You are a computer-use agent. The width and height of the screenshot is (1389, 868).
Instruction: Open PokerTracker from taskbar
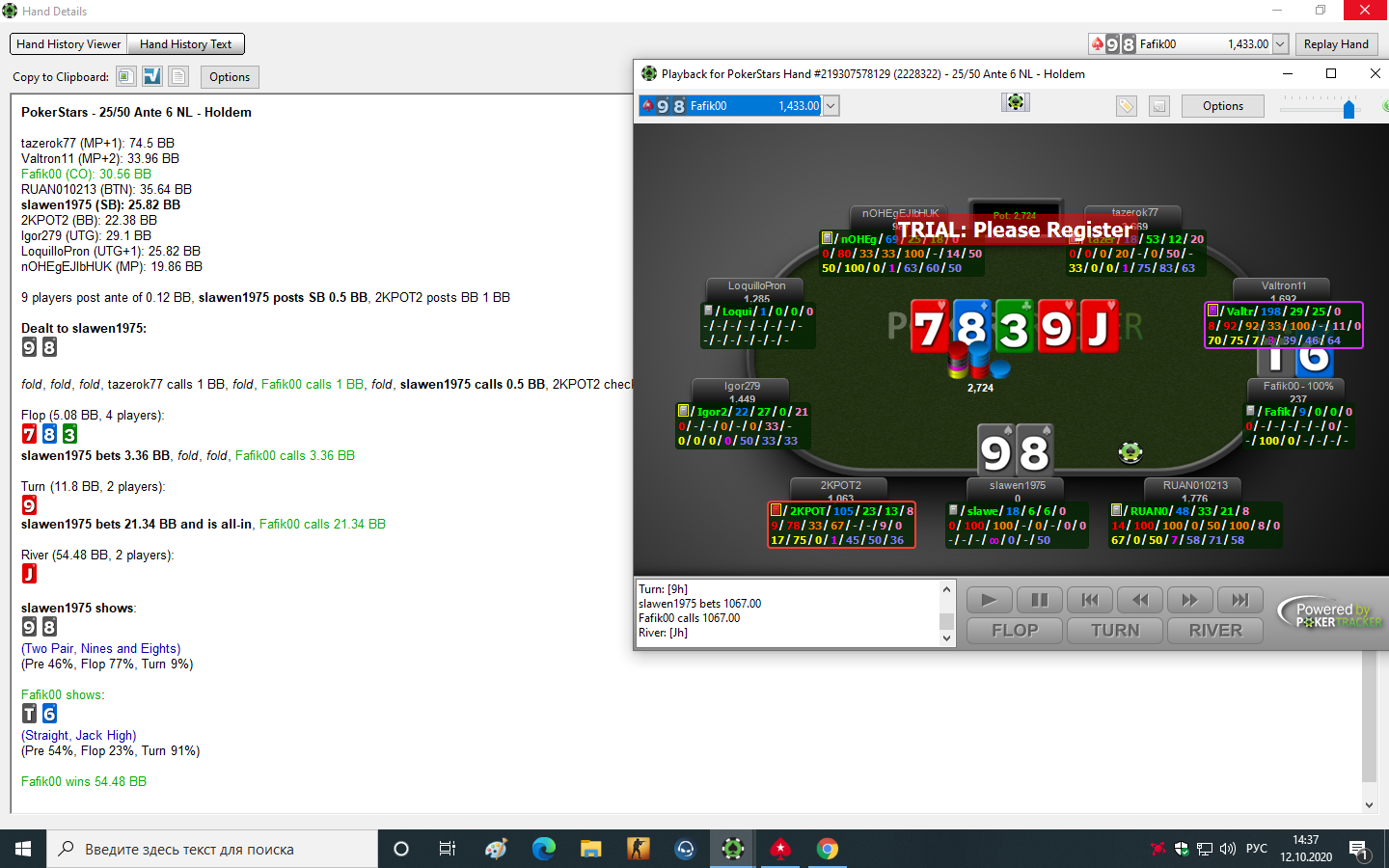pyautogui.click(x=733, y=849)
